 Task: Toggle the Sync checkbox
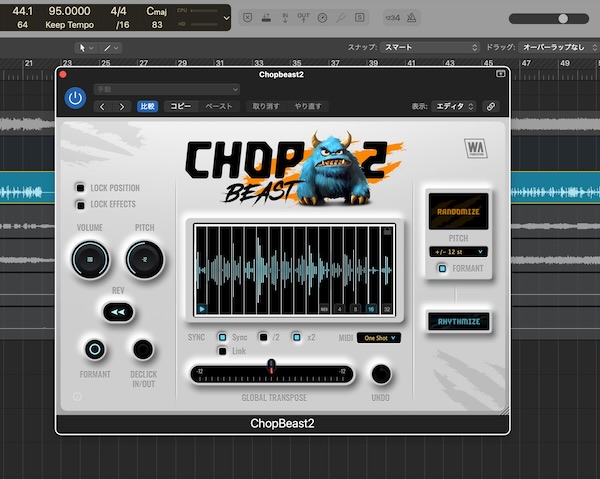(x=222, y=337)
